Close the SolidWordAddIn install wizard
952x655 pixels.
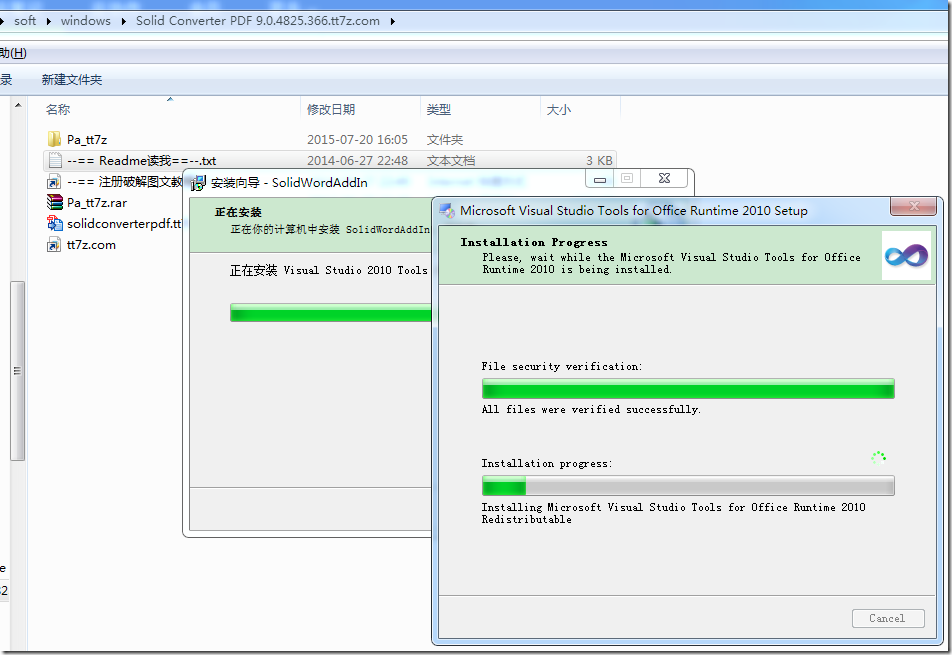pyautogui.click(x=664, y=178)
